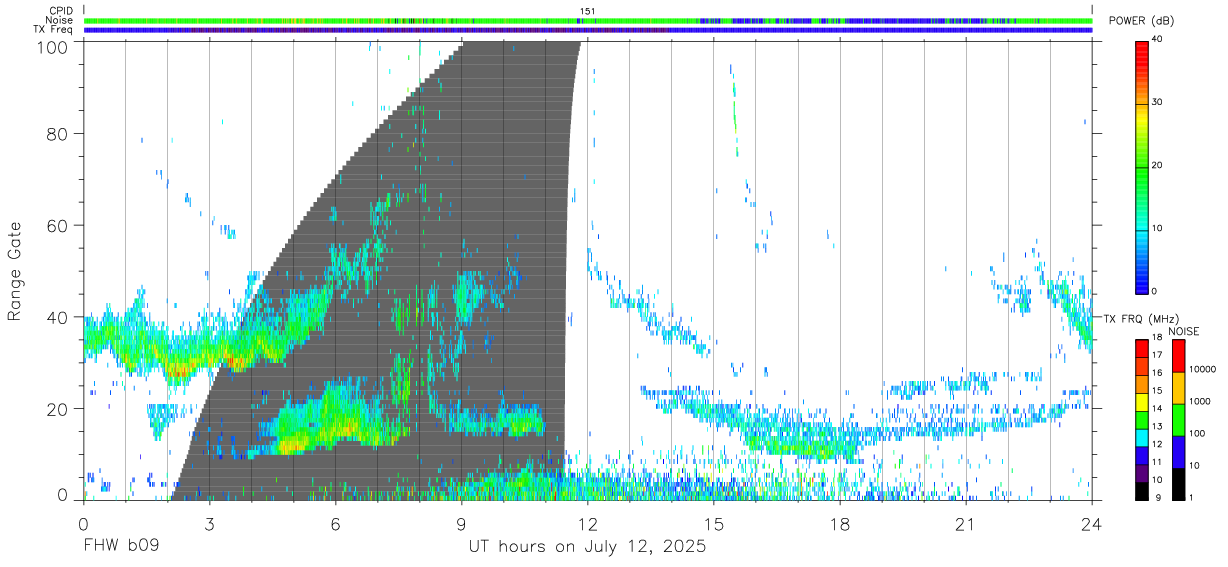This screenshot has height=567, width=1228.
Task: Pick the cyan segment of the TX FRQ colorbar
Action: click(1141, 438)
